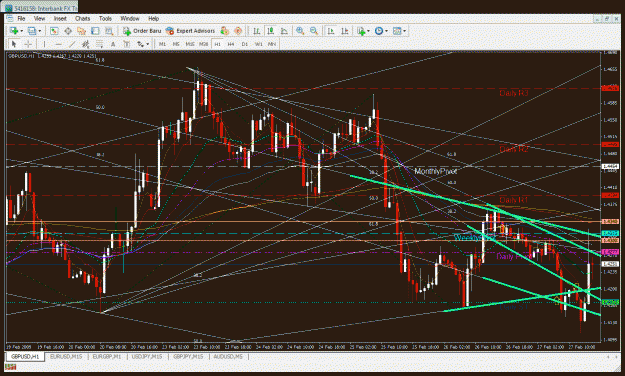
Task: Open the New Chart dropdown arrow
Action: [21, 31]
